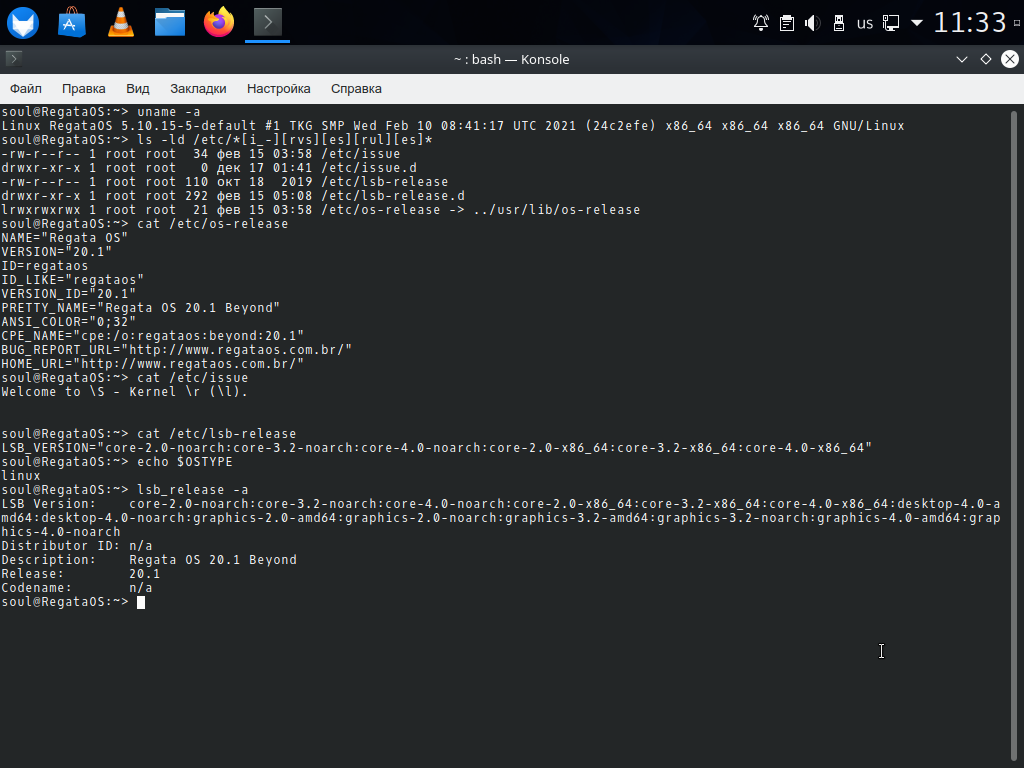Open VLC media player from panel
Viewport: 1024px width, 768px height.
(x=121, y=22)
